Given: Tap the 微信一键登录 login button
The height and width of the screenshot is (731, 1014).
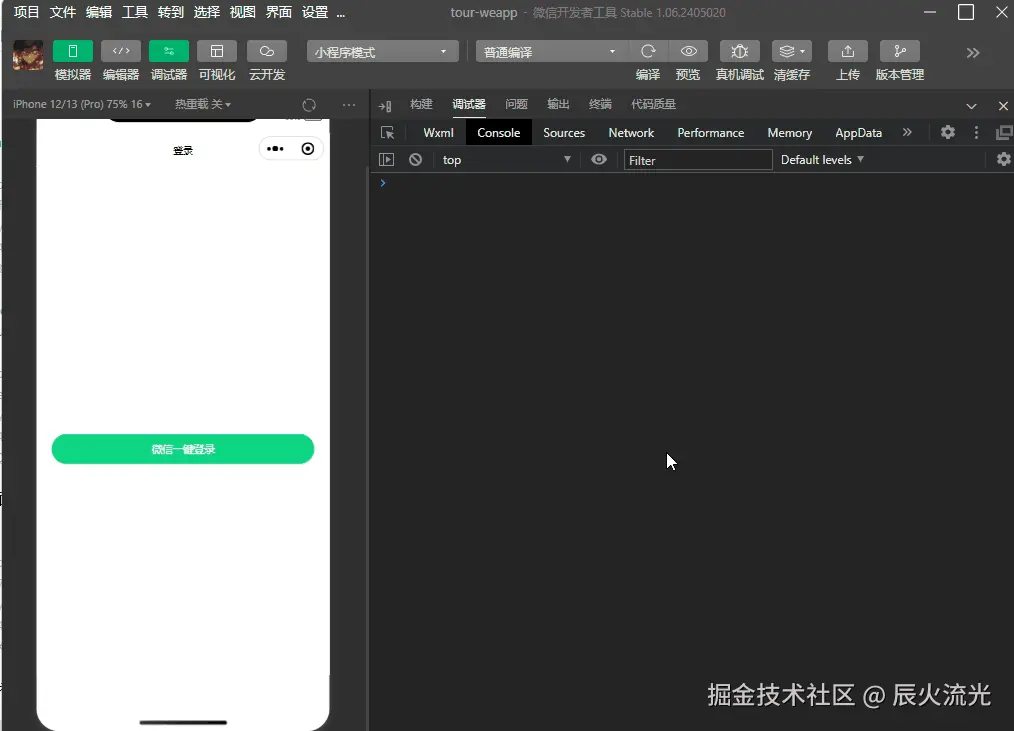Looking at the screenshot, I should pyautogui.click(x=182, y=449).
